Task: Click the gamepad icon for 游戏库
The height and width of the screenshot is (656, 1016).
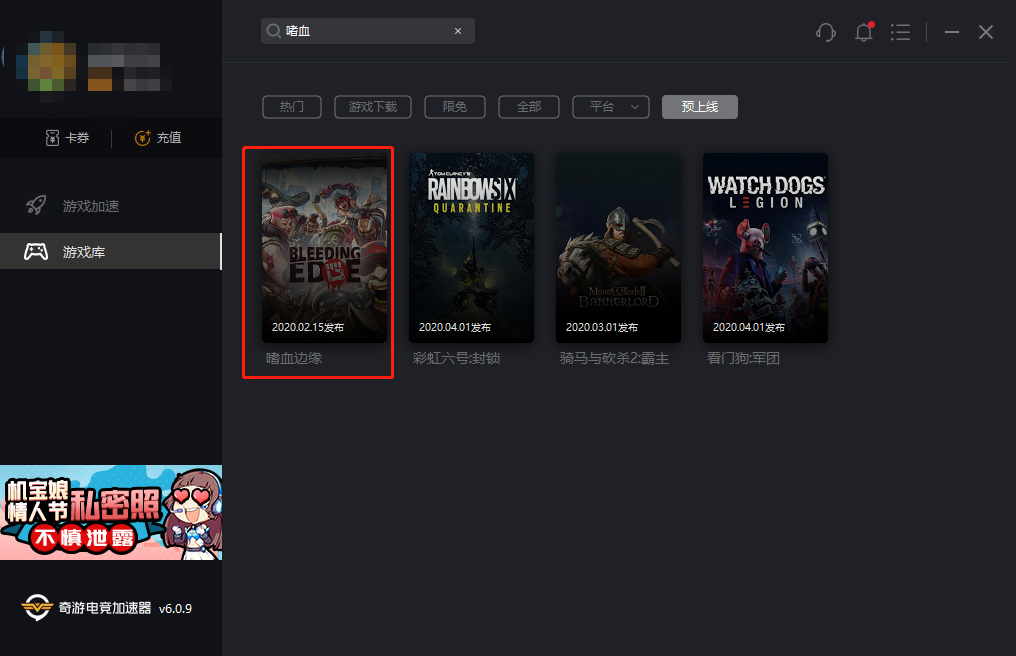Action: [x=36, y=251]
